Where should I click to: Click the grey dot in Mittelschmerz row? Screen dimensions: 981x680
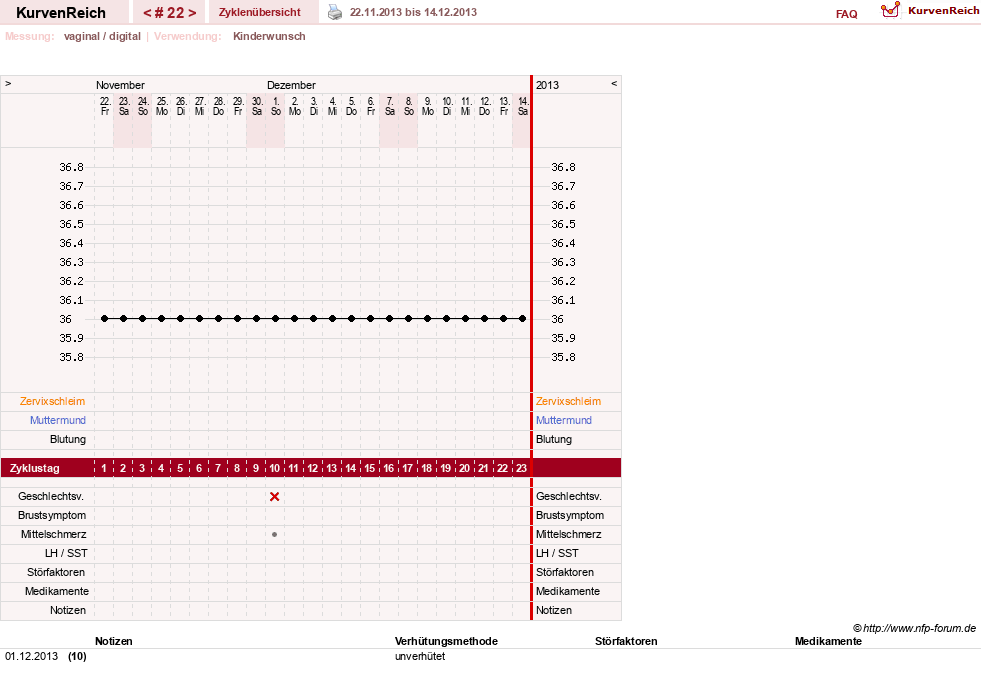tap(275, 535)
